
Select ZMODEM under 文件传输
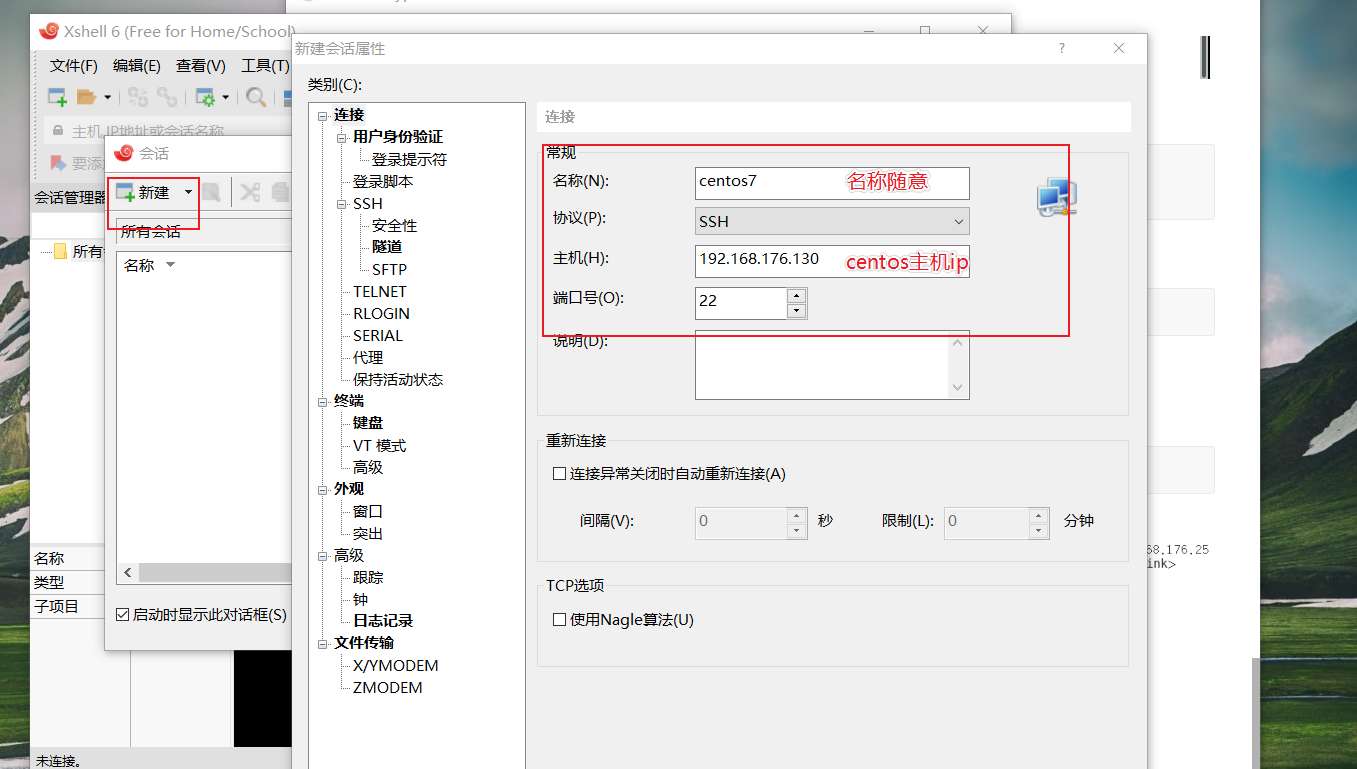[388, 688]
